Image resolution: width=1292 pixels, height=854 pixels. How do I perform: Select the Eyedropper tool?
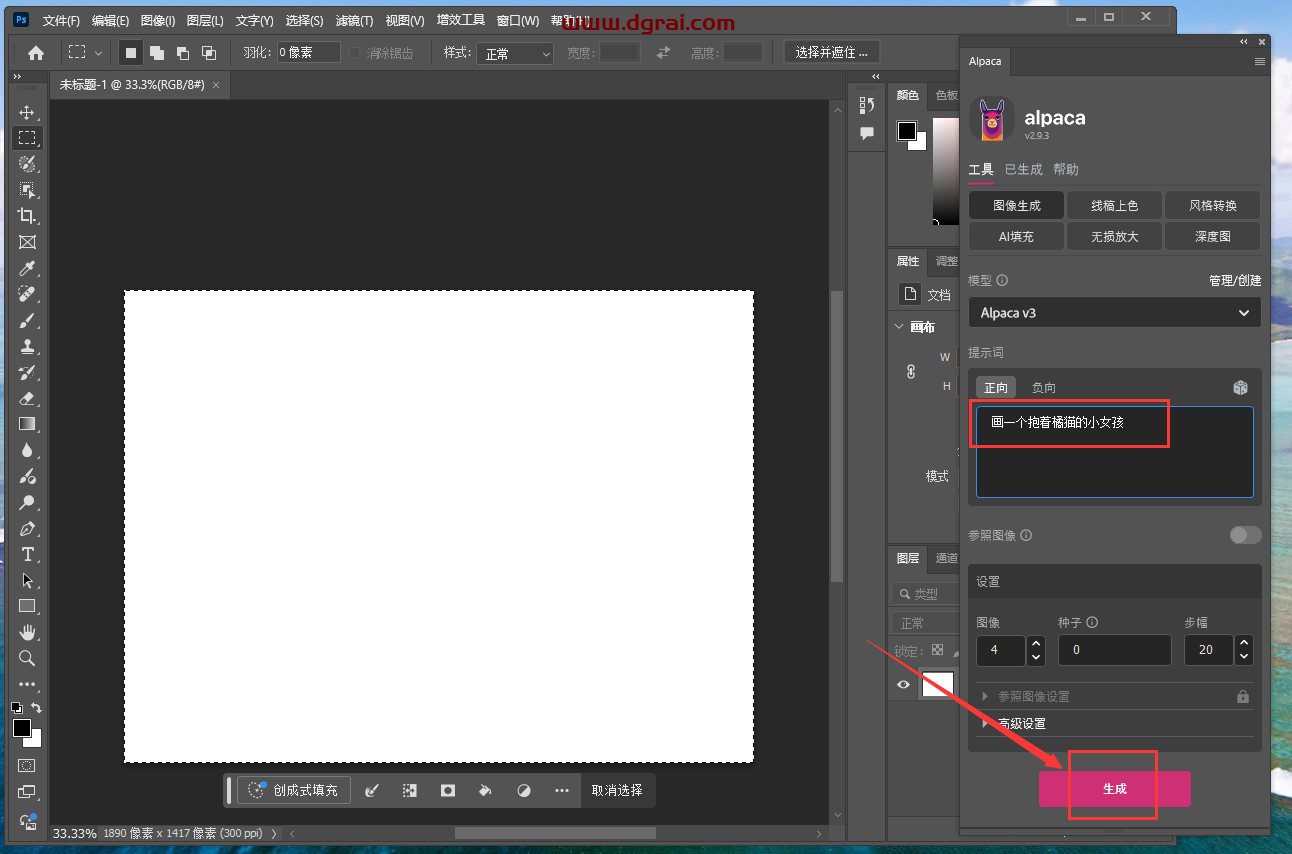27,268
